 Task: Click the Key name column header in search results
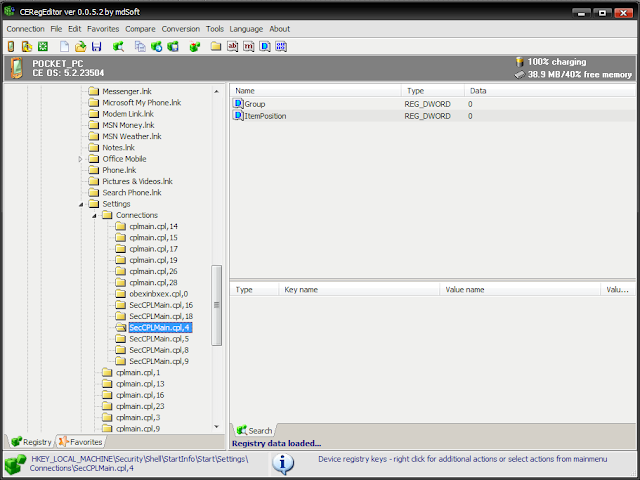(x=359, y=289)
